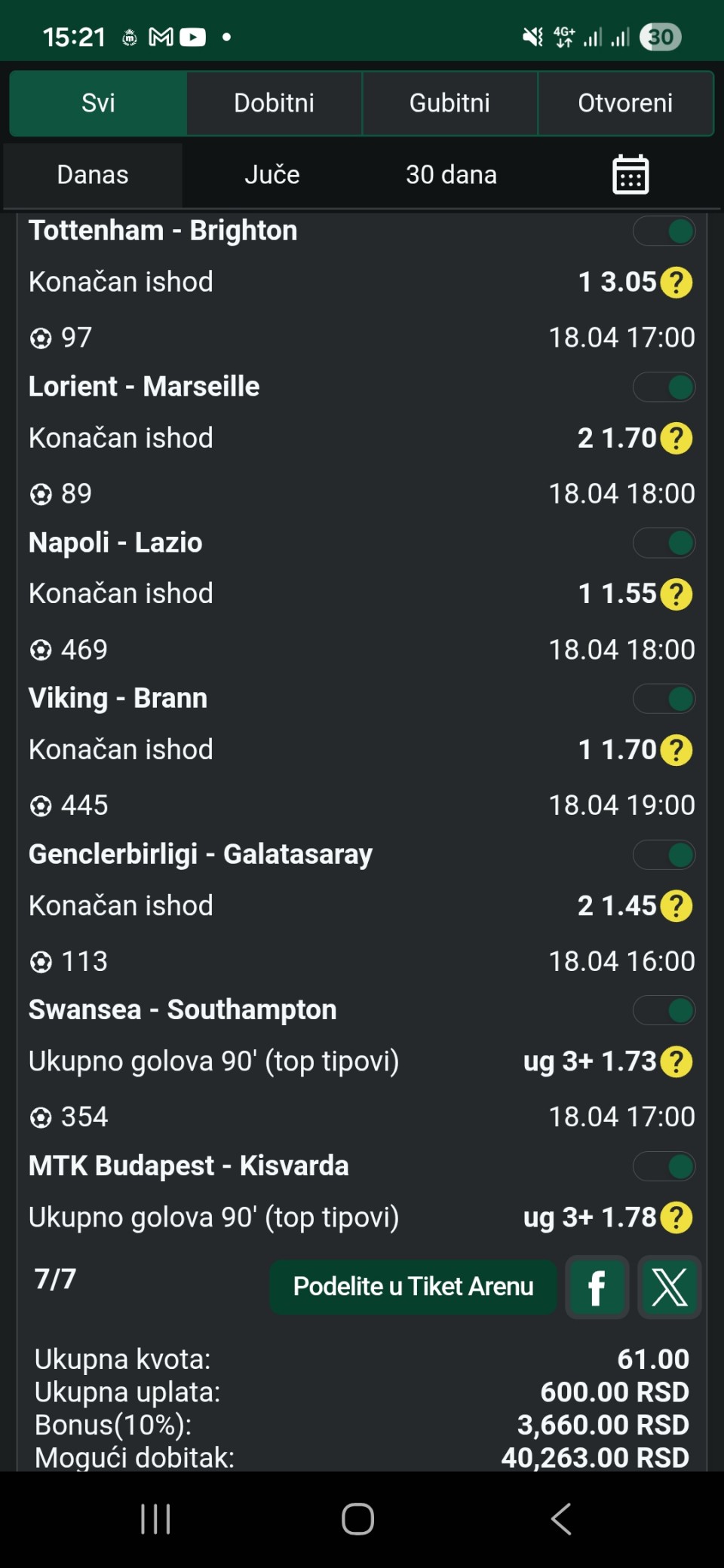The image size is (724, 1568).
Task: Tap question mark beside Swansea 1.73 odds
Action: [676, 1062]
